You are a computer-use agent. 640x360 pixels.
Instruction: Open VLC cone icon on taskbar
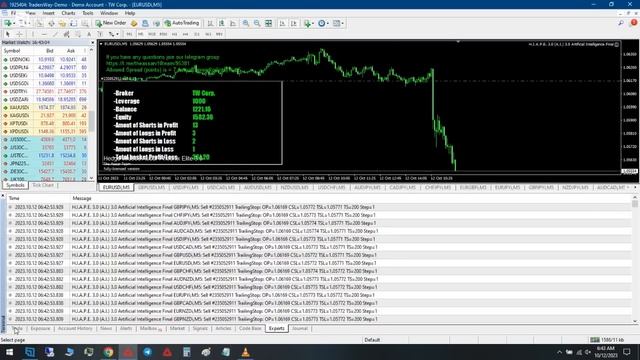245,352
